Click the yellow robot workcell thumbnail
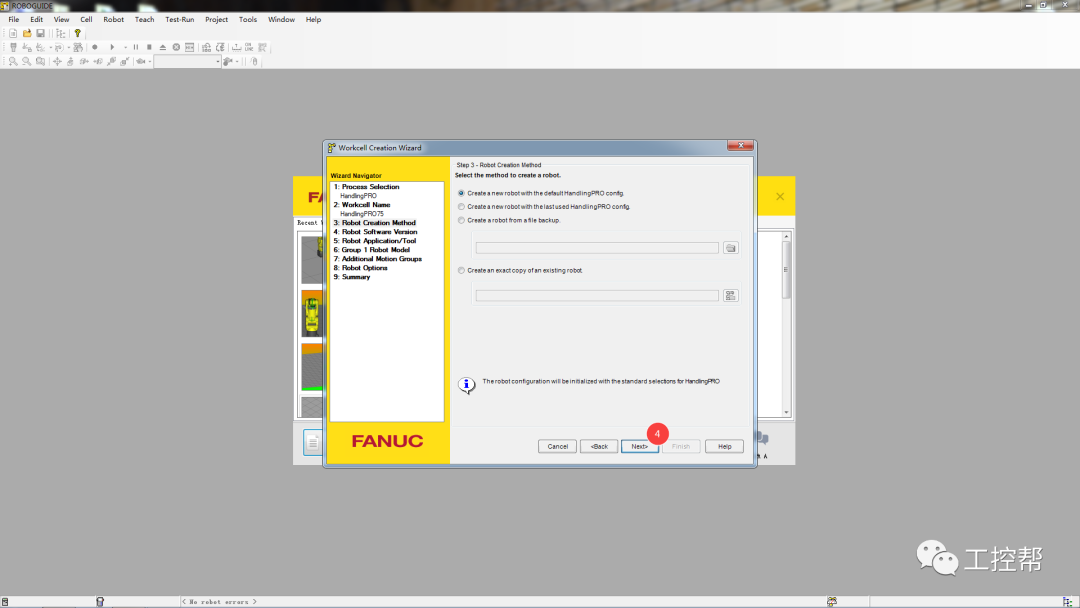This screenshot has height=608, width=1080. 312,314
